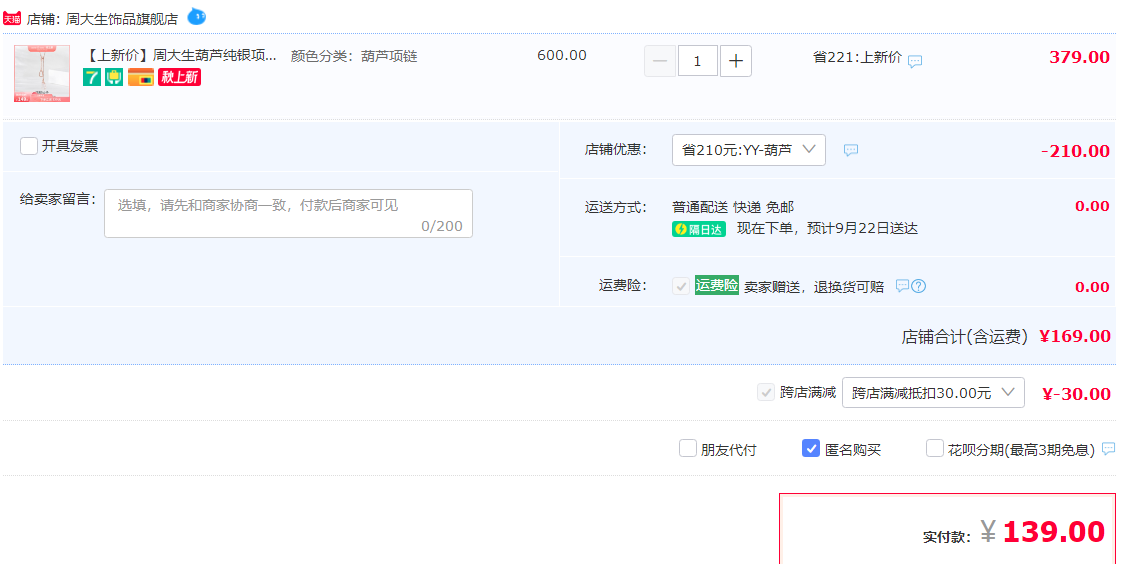Enable the 朋友代付 checkbox
The height and width of the screenshot is (564, 1140).
(x=688, y=448)
